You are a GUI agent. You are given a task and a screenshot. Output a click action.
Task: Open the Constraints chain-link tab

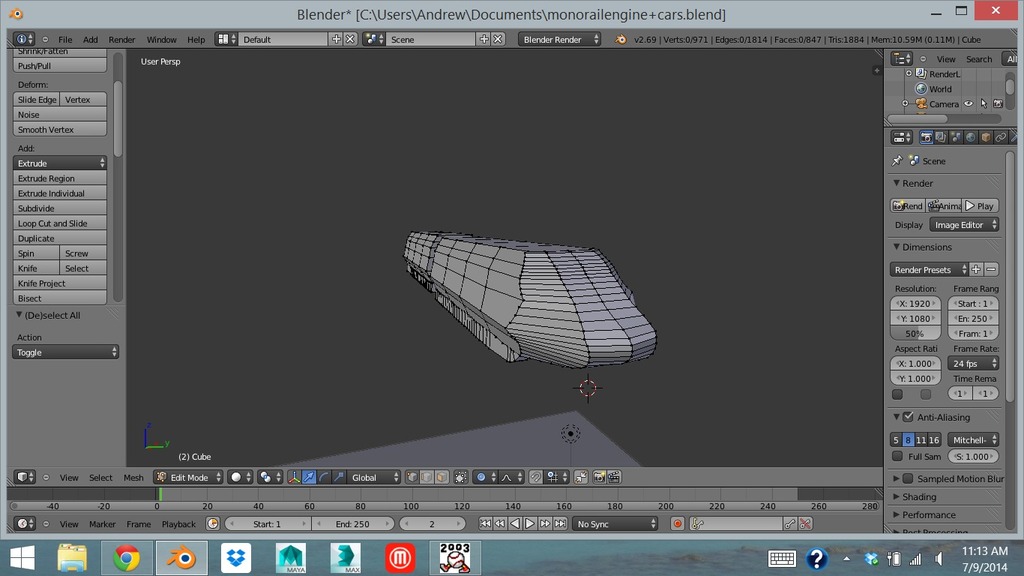coord(1001,137)
